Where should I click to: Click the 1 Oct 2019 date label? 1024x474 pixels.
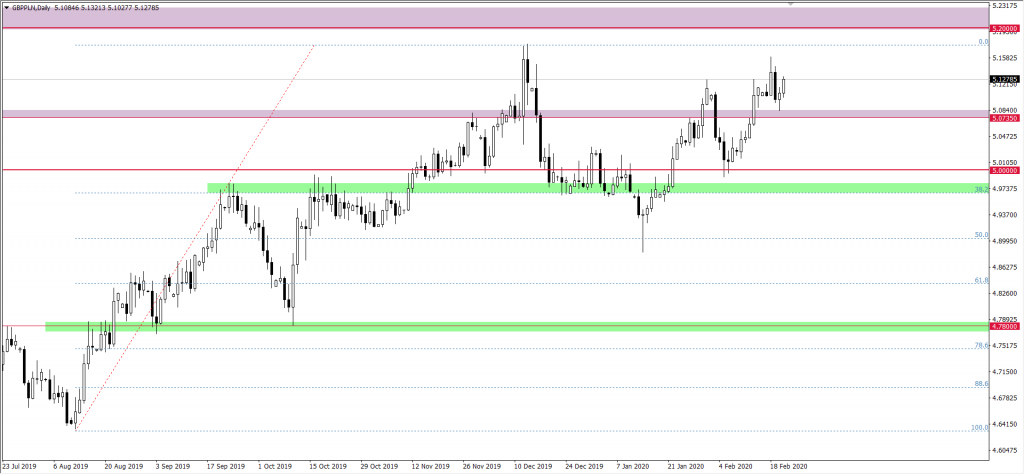coord(276,467)
